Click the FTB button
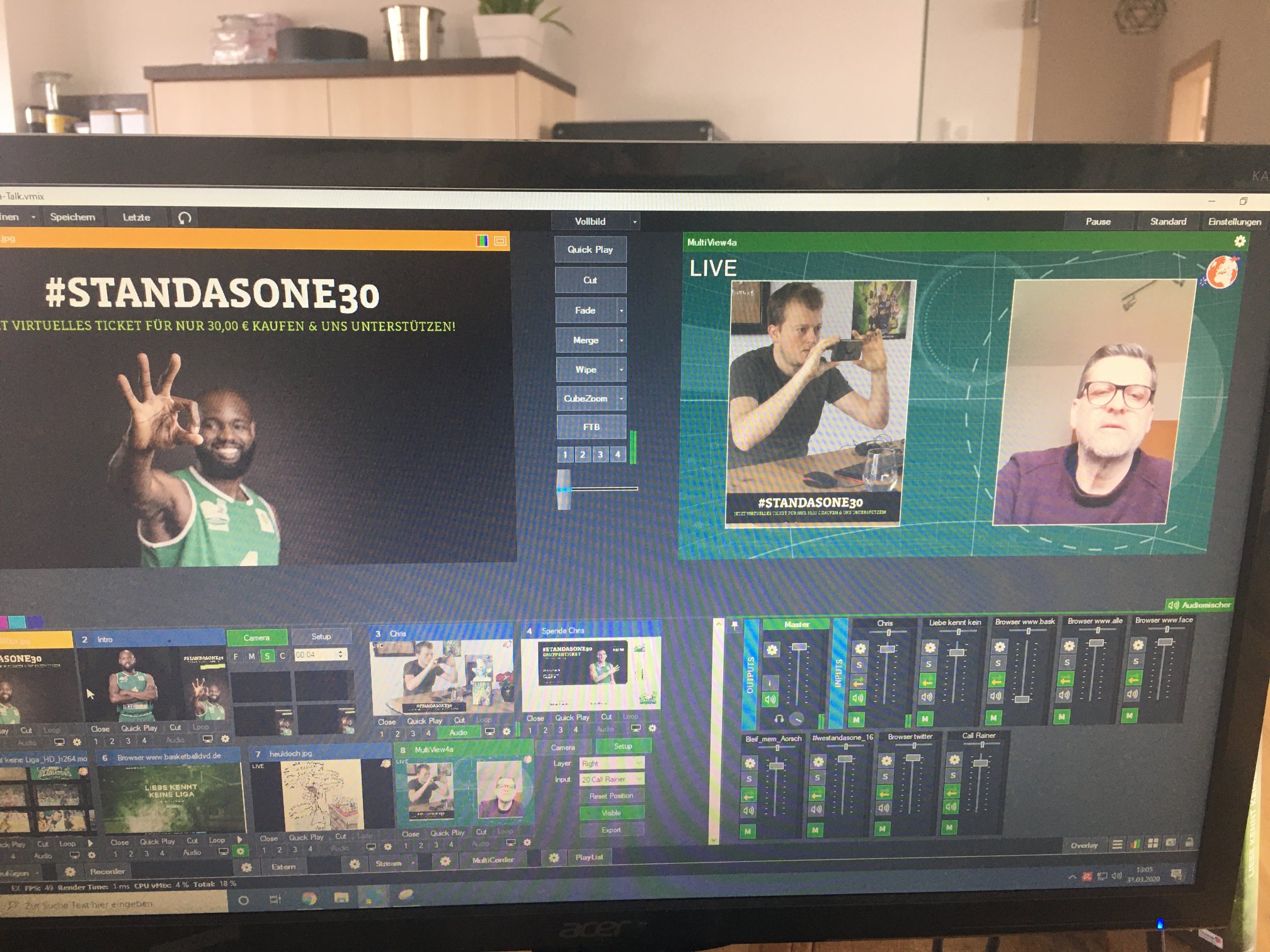The image size is (1270, 952). (591, 427)
